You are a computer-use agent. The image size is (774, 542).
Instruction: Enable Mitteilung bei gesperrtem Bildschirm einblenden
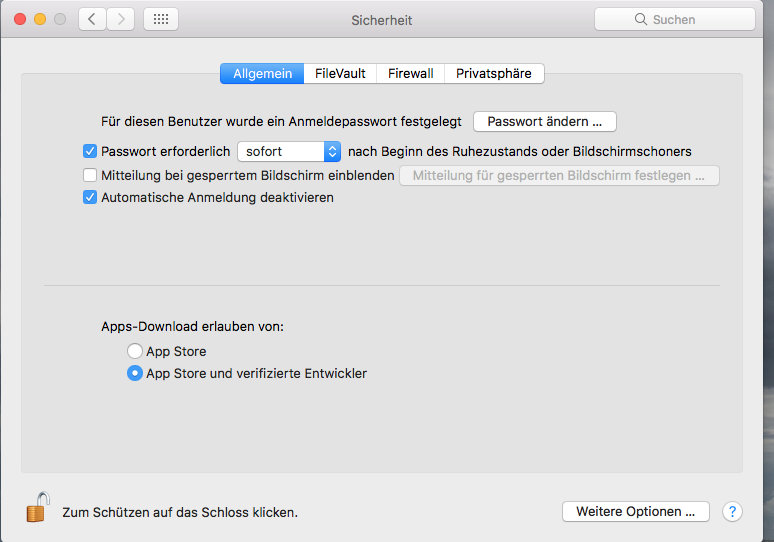[90, 175]
